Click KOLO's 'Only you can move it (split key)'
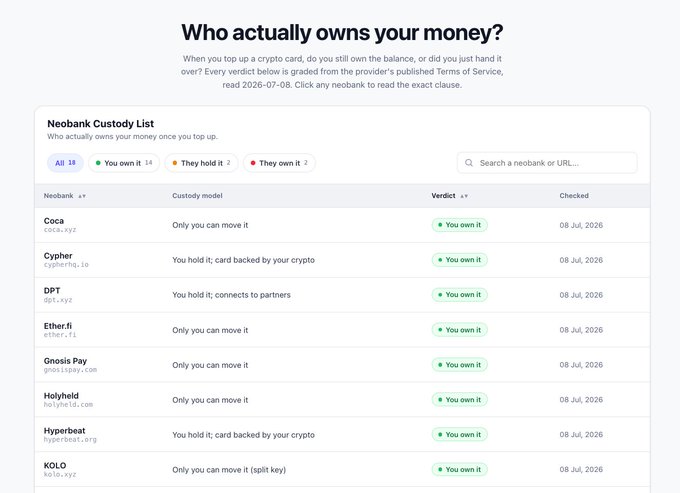This screenshot has height=493, width=680. [229, 470]
